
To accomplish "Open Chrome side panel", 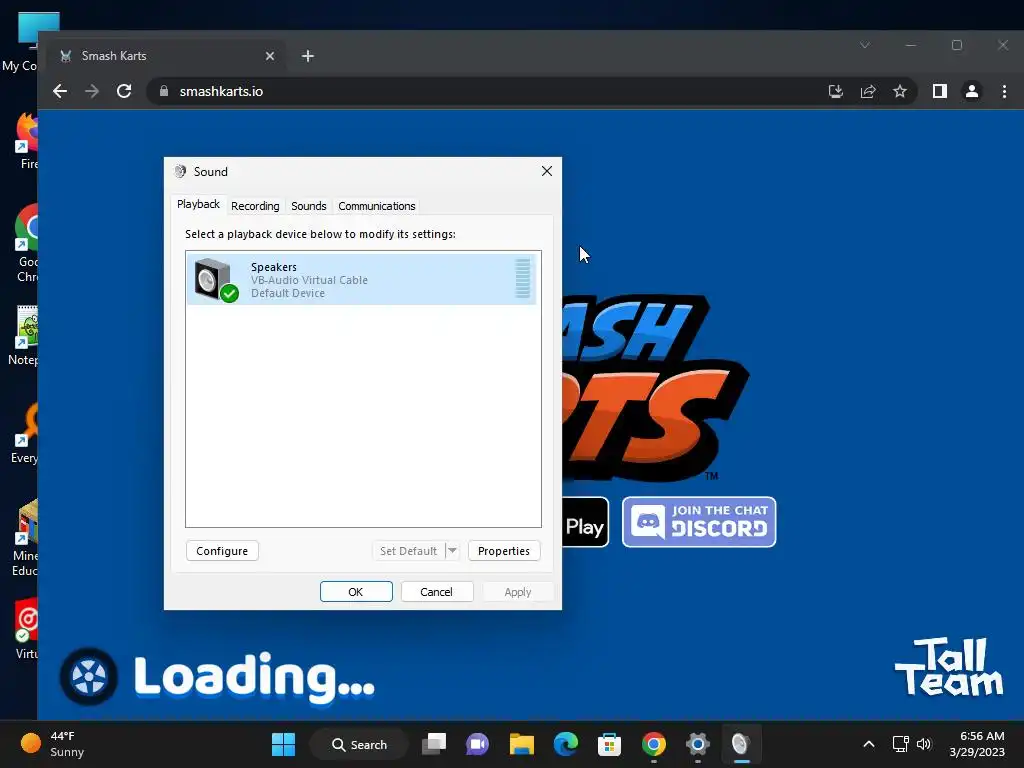I will [940, 91].
